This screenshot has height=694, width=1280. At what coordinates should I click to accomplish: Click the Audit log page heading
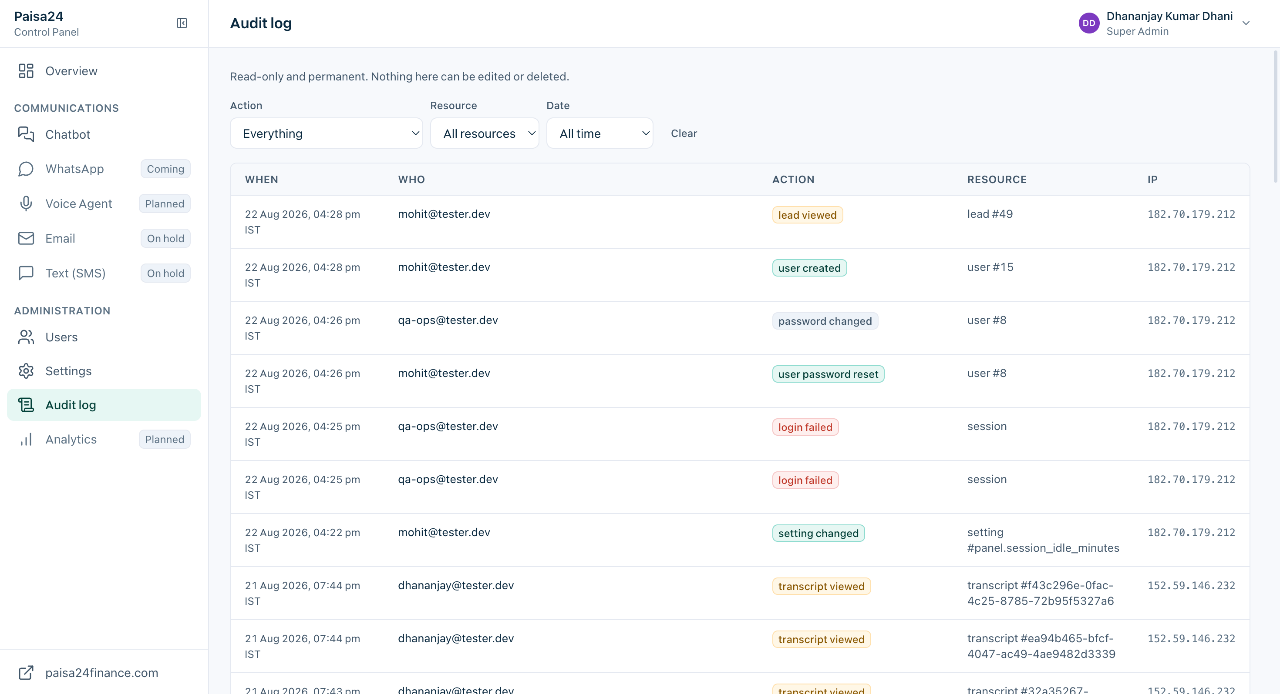click(261, 23)
